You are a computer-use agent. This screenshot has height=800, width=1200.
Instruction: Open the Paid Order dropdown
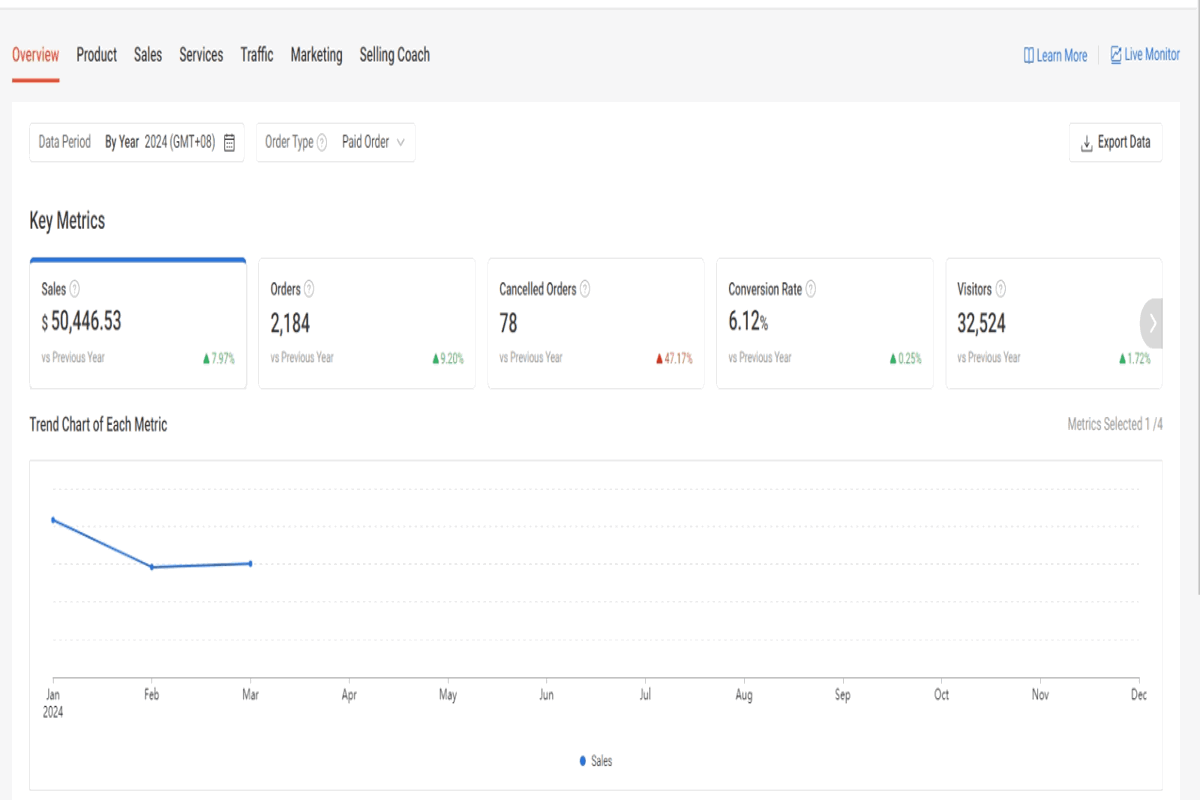373,142
